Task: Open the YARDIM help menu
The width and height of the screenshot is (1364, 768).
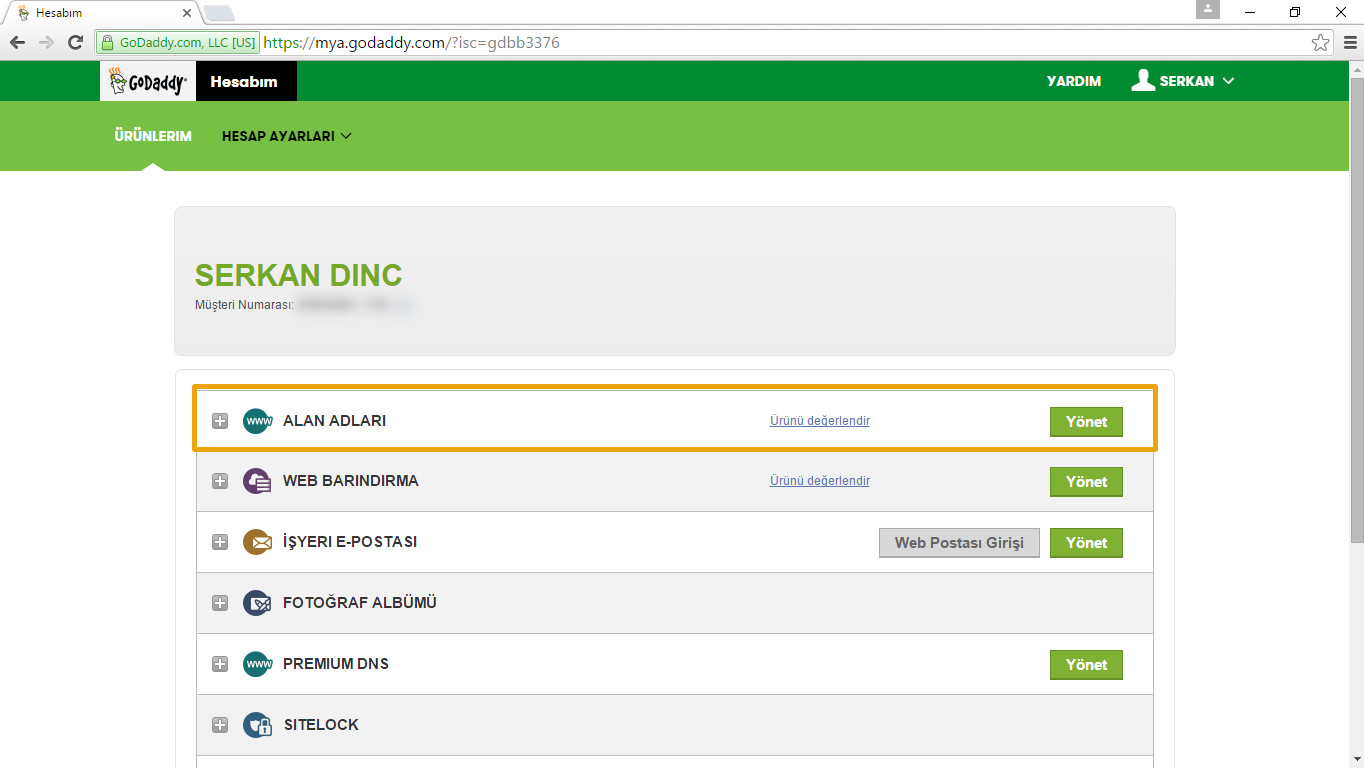Action: [1074, 81]
